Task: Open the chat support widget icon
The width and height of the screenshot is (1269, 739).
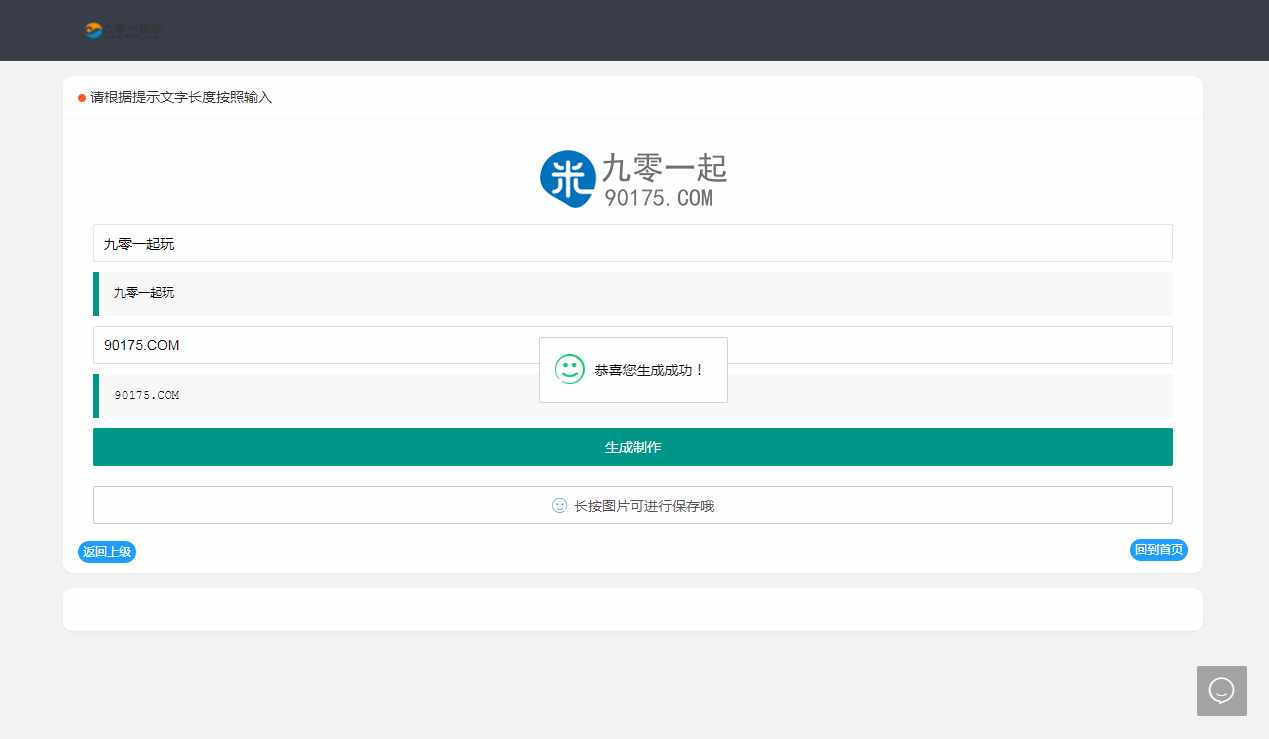Action: point(1221,691)
